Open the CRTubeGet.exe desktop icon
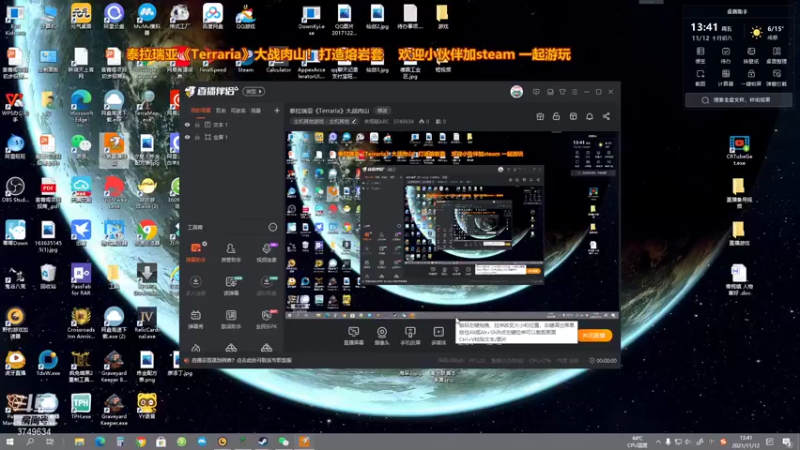This screenshot has height=450, width=800. [739, 151]
